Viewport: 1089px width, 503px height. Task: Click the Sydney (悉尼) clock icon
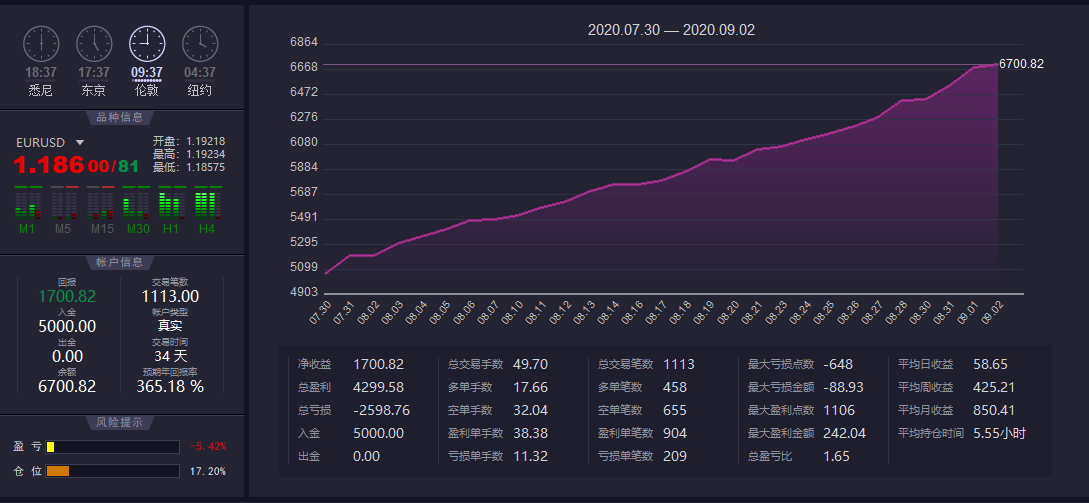pyautogui.click(x=41, y=43)
